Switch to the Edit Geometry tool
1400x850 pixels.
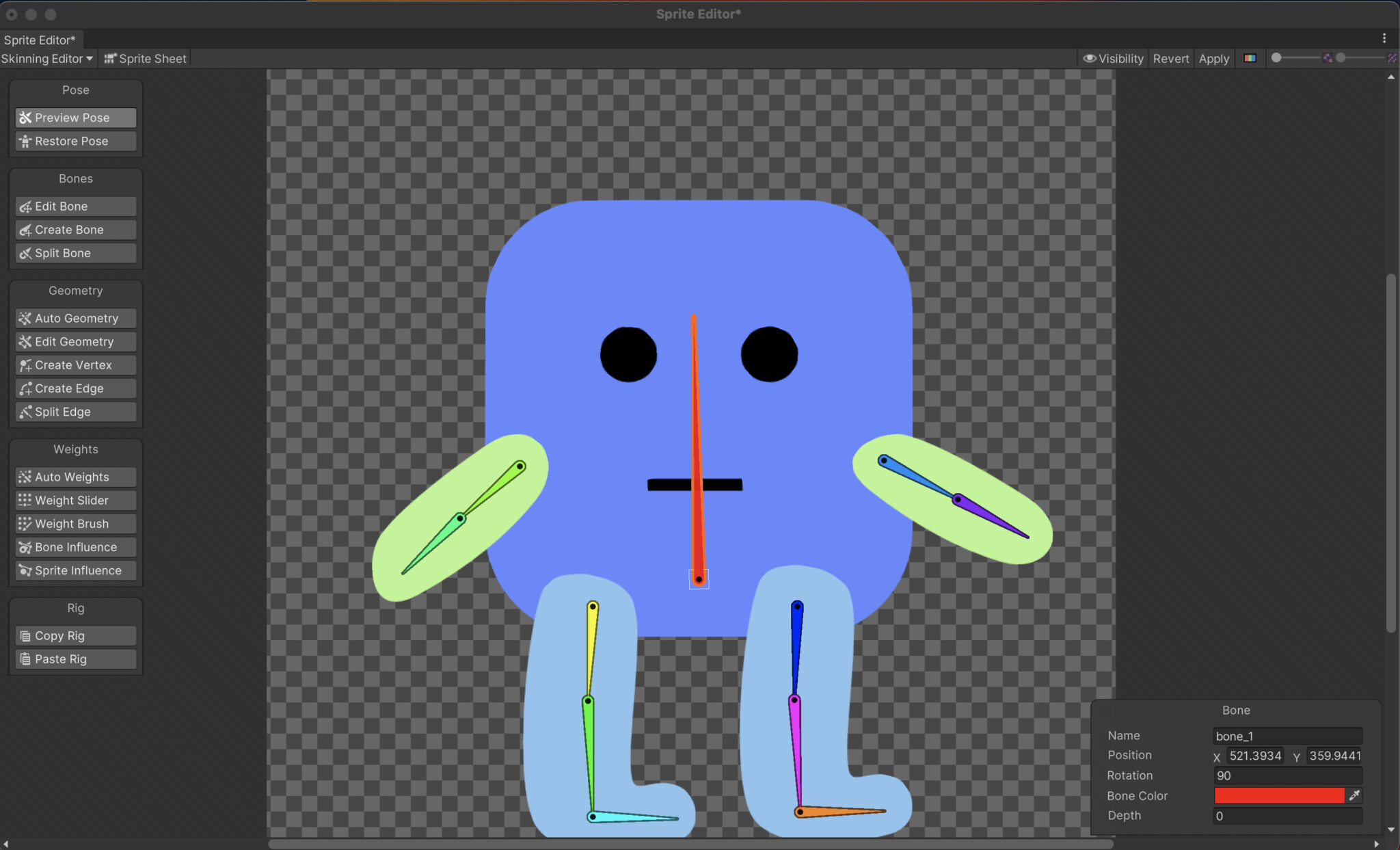click(x=74, y=341)
